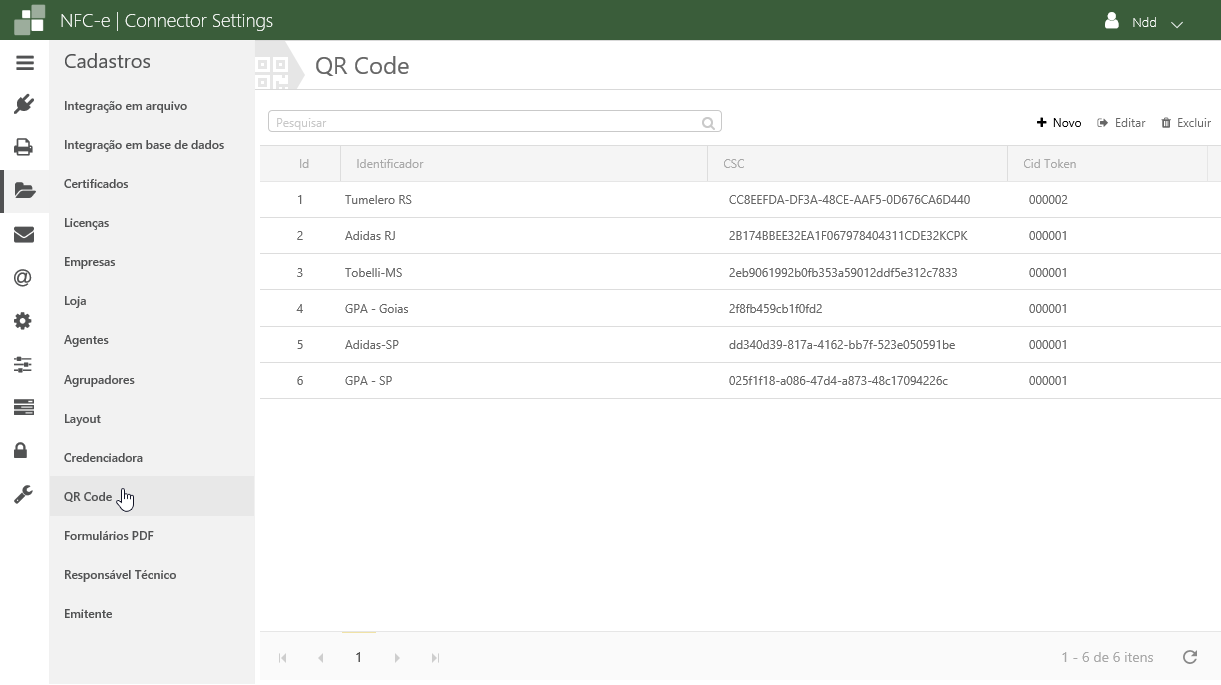Click the Novo button
Image resolution: width=1221 pixels, height=685 pixels.
click(1059, 123)
